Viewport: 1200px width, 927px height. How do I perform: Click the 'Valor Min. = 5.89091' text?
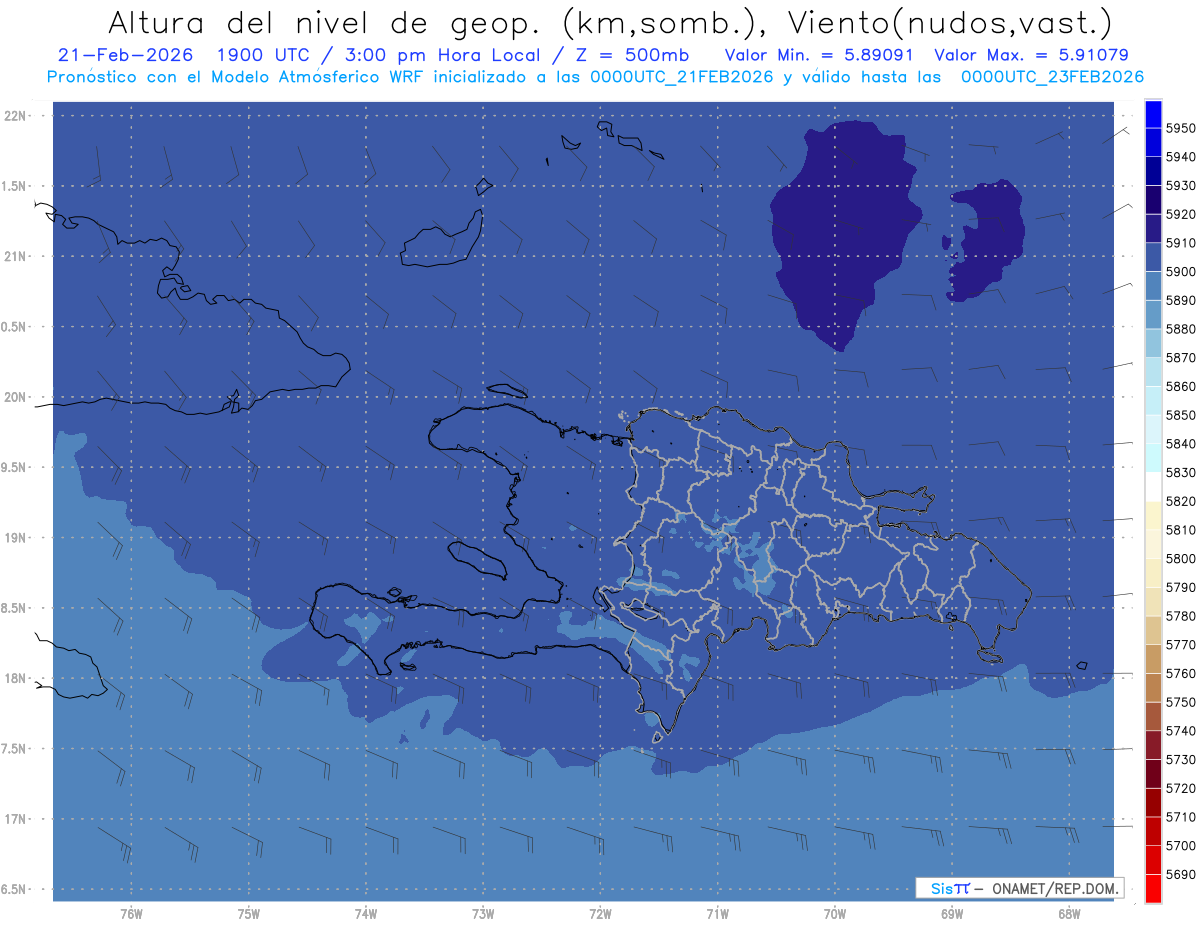[821, 55]
